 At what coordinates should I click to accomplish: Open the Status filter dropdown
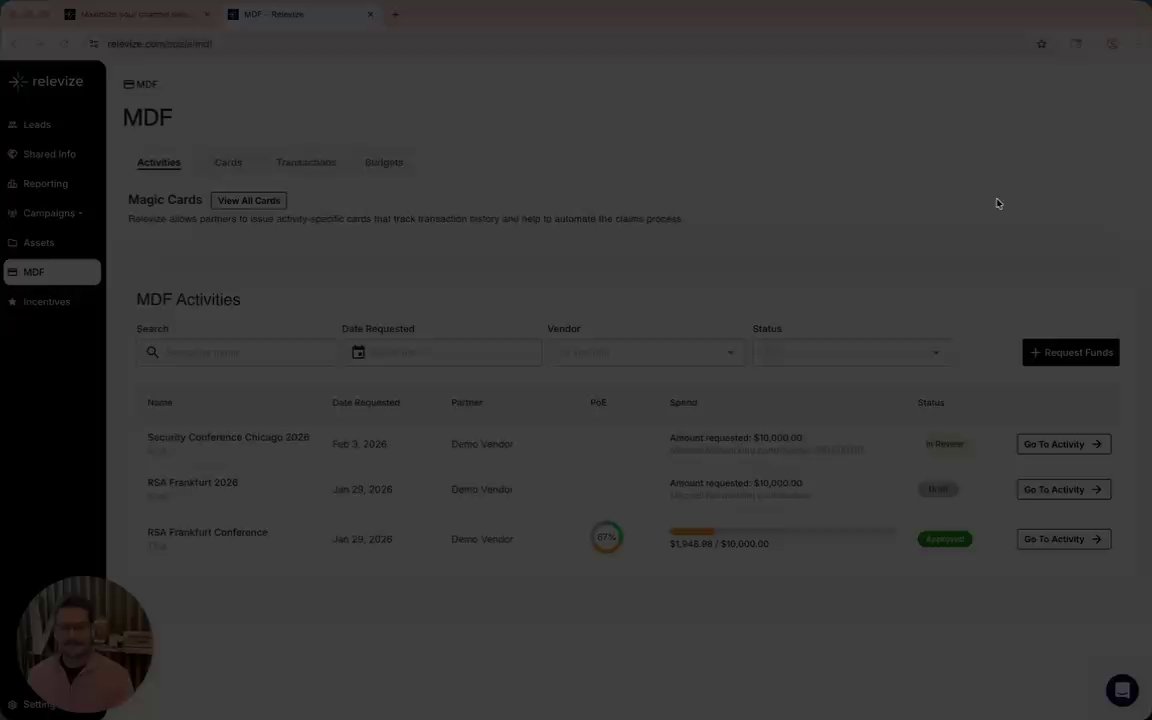click(852, 353)
